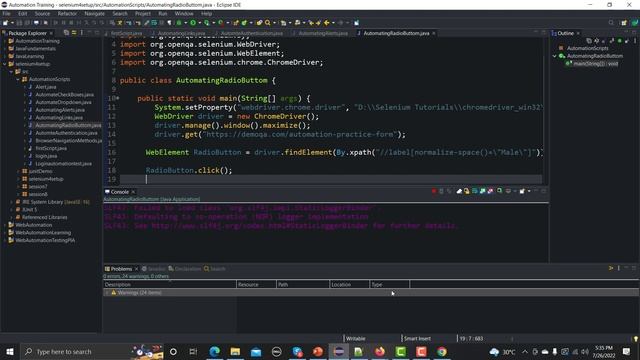Select login.java in Package Explorer

[46, 156]
